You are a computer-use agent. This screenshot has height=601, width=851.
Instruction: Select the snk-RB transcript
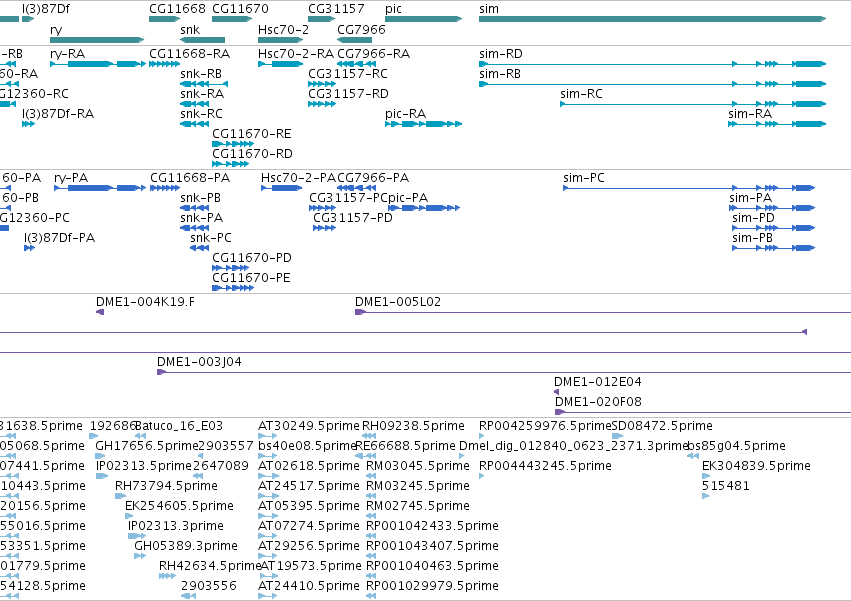[x=204, y=84]
